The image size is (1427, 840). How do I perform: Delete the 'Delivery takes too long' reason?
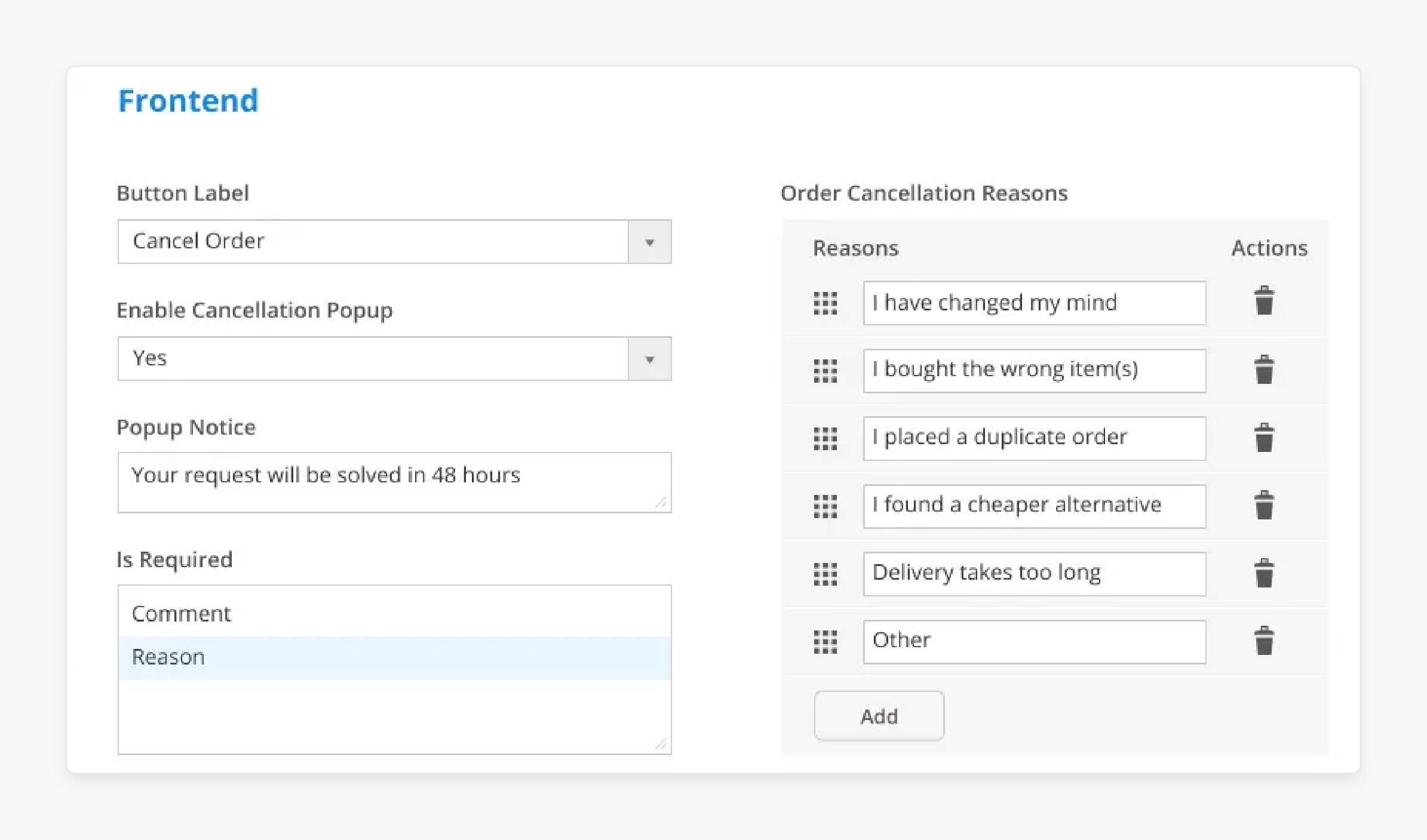point(1264,573)
